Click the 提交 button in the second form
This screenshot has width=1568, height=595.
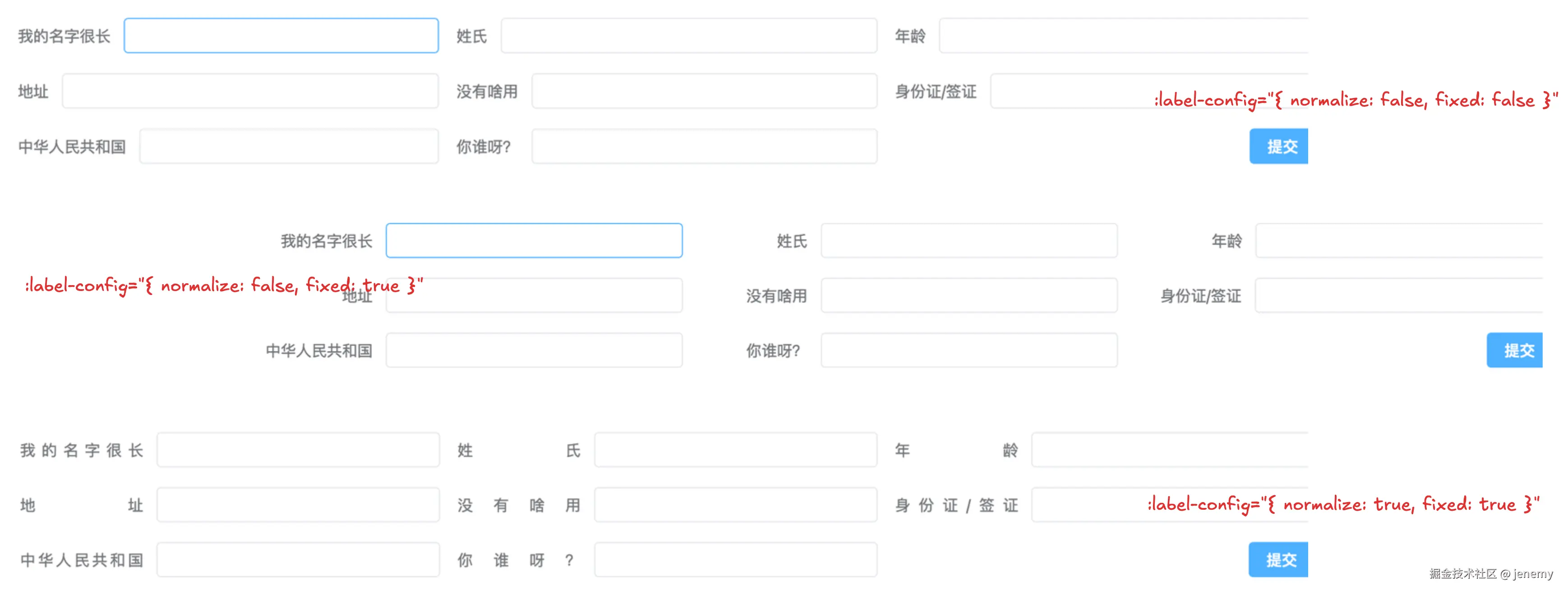(x=1515, y=350)
